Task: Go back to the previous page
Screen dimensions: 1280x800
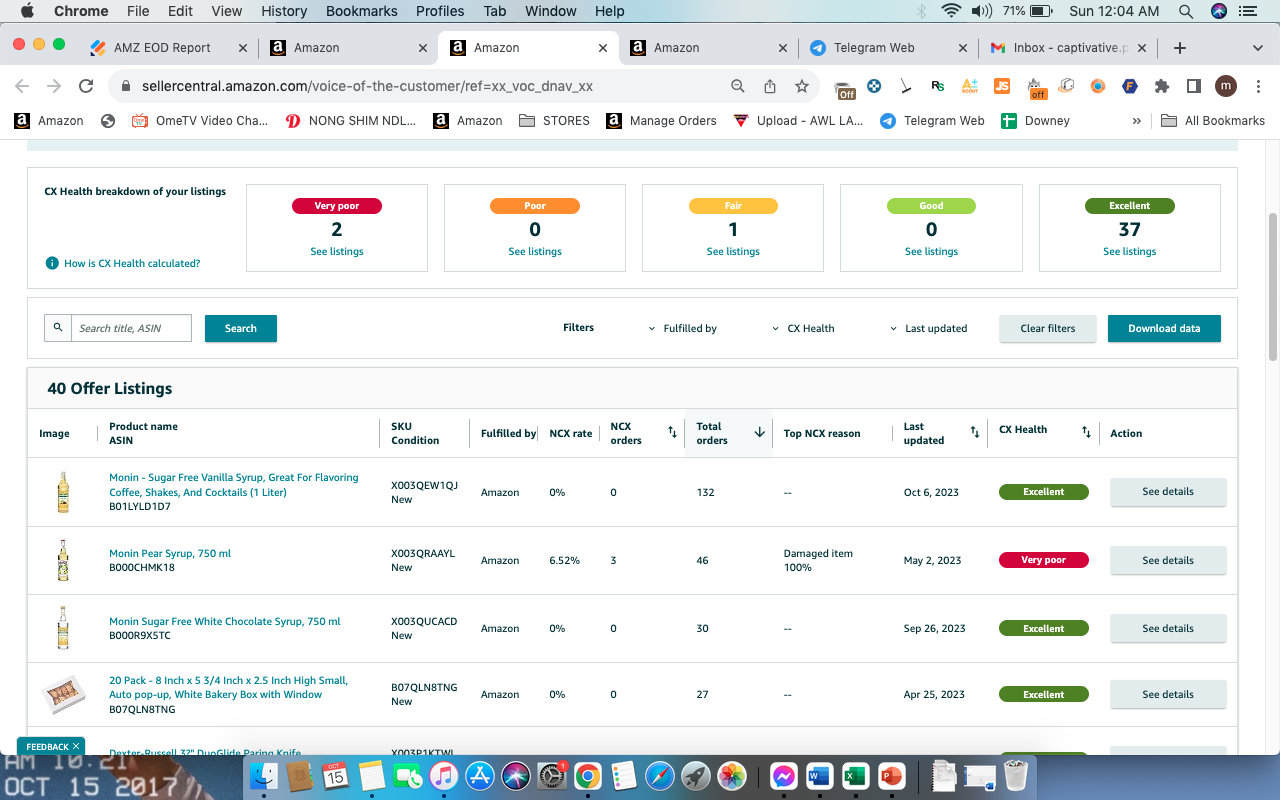Action: 22,86
